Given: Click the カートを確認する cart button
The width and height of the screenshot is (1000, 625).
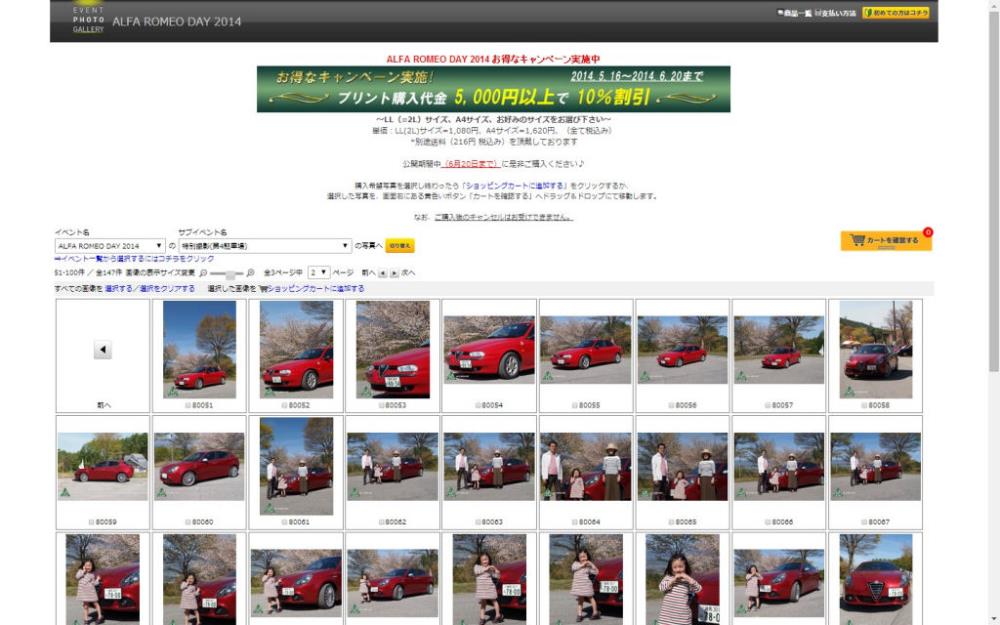Looking at the screenshot, I should pyautogui.click(x=886, y=240).
